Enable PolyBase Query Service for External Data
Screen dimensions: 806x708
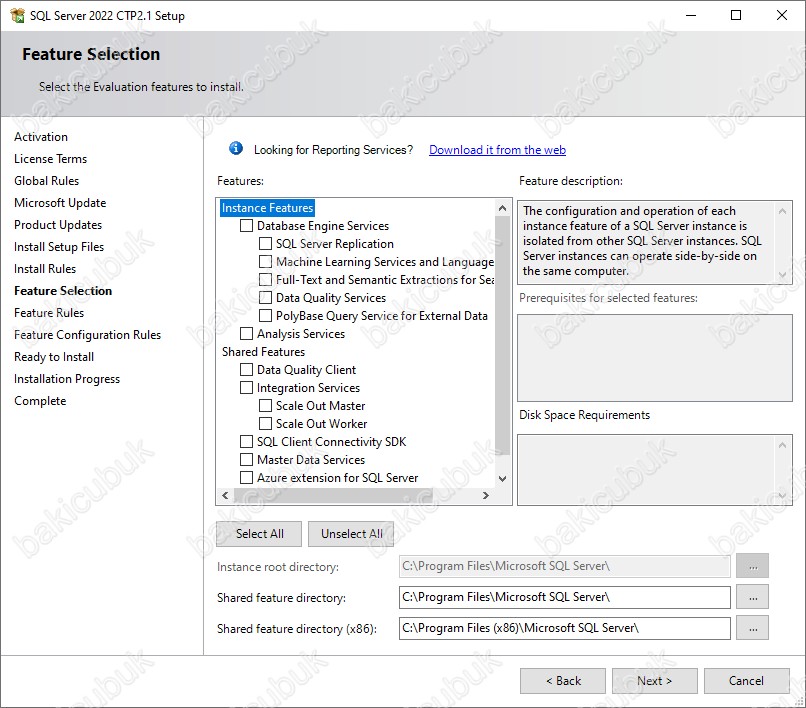click(x=265, y=316)
